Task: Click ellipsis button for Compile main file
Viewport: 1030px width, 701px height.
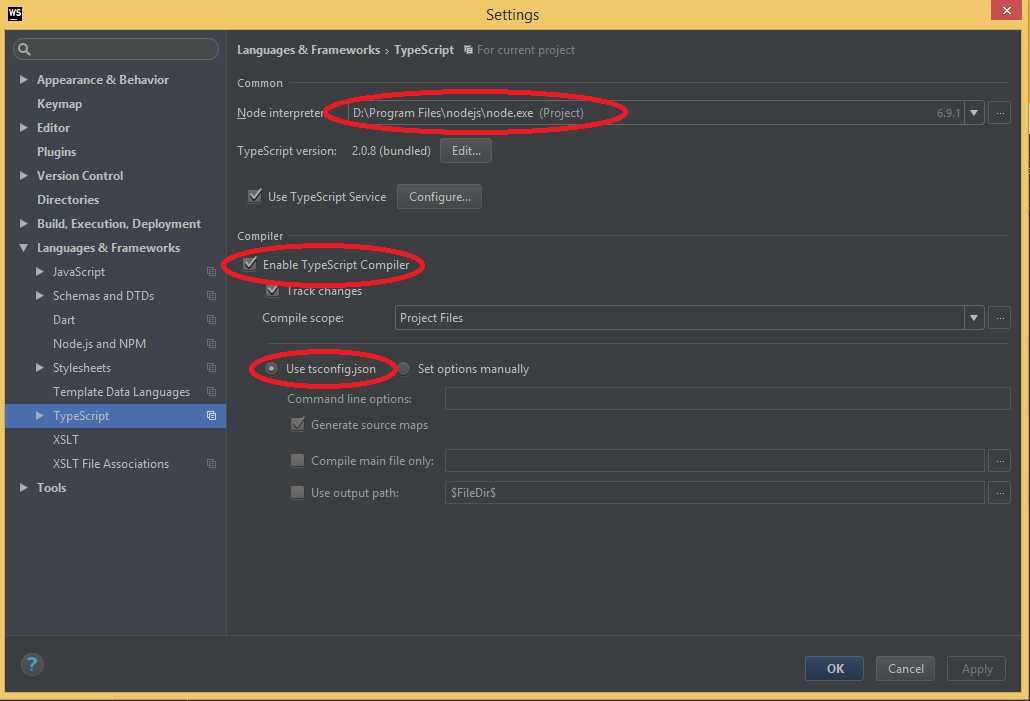Action: click(x=1000, y=461)
